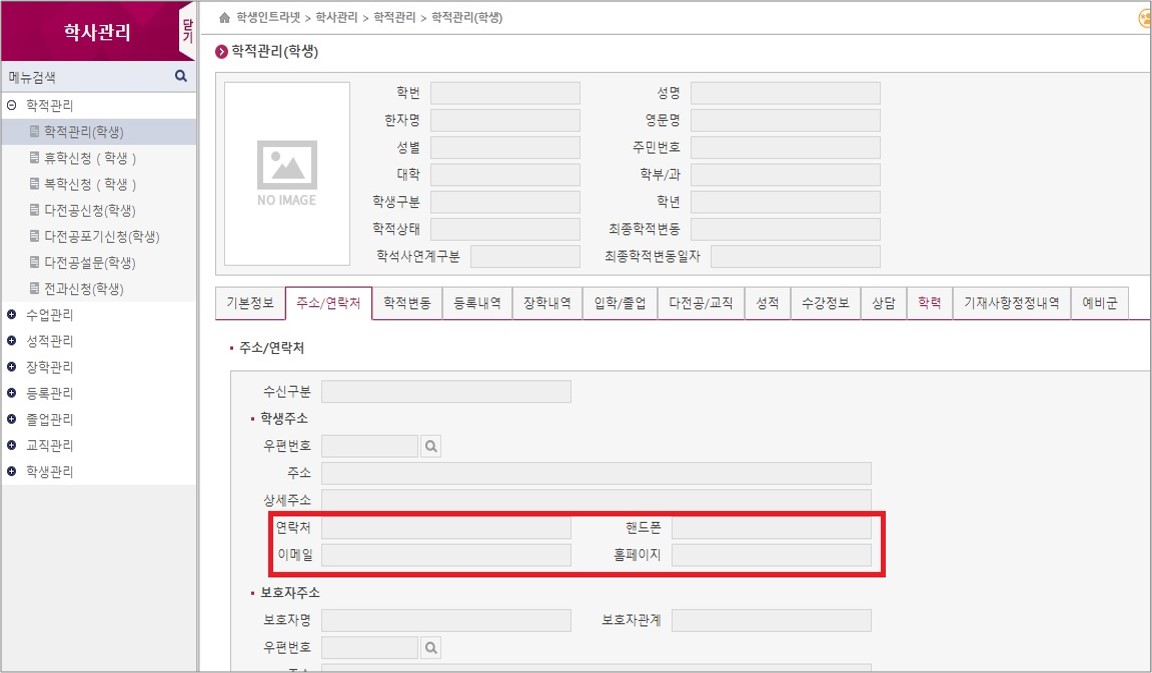Viewport: 1152px width, 673px height.
Task: Click the student address postal code search icon
Action: [x=431, y=446]
